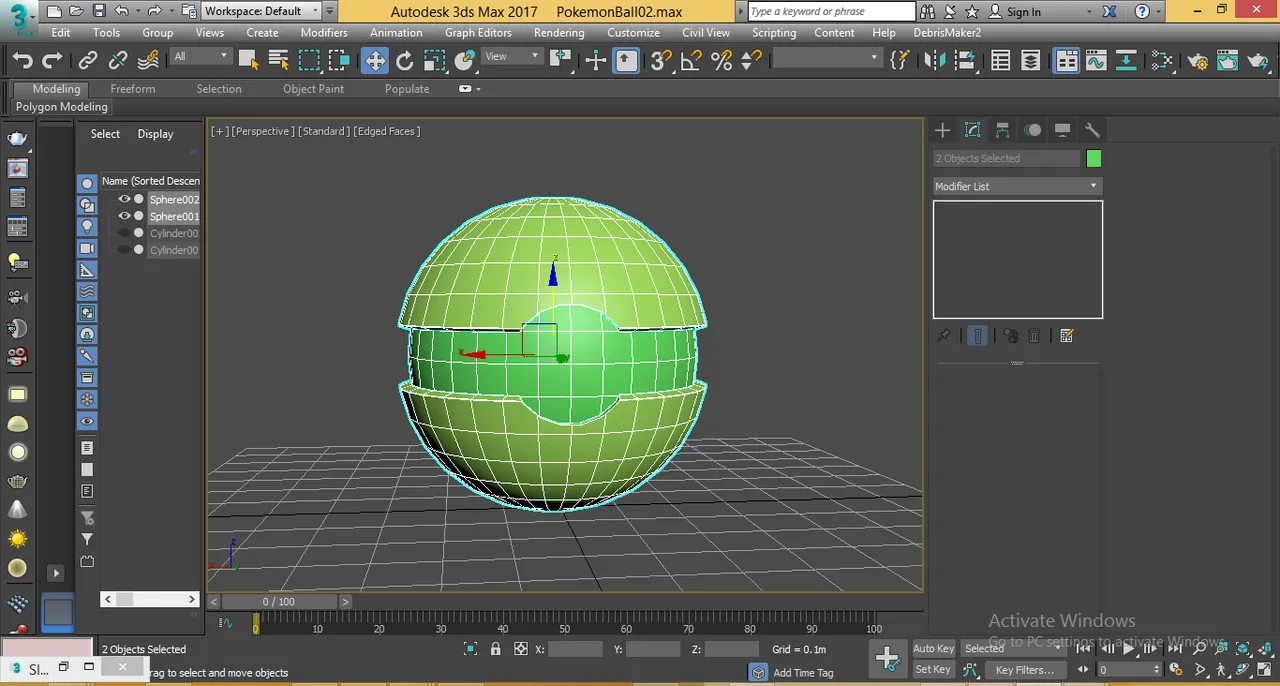Image resolution: width=1280 pixels, height=686 pixels.
Task: Toggle the Scene Explorer button
Action: [1001, 61]
